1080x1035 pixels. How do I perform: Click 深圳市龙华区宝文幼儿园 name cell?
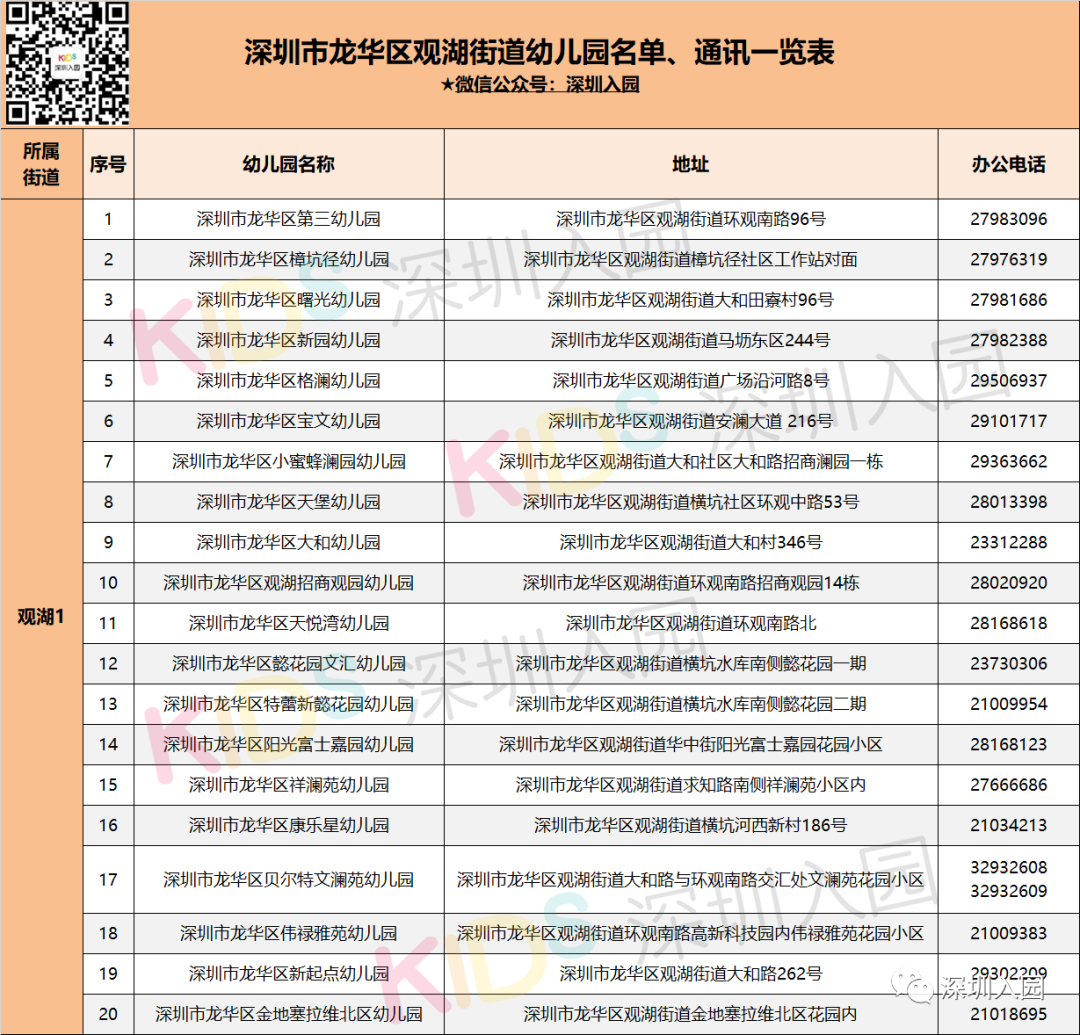click(289, 421)
